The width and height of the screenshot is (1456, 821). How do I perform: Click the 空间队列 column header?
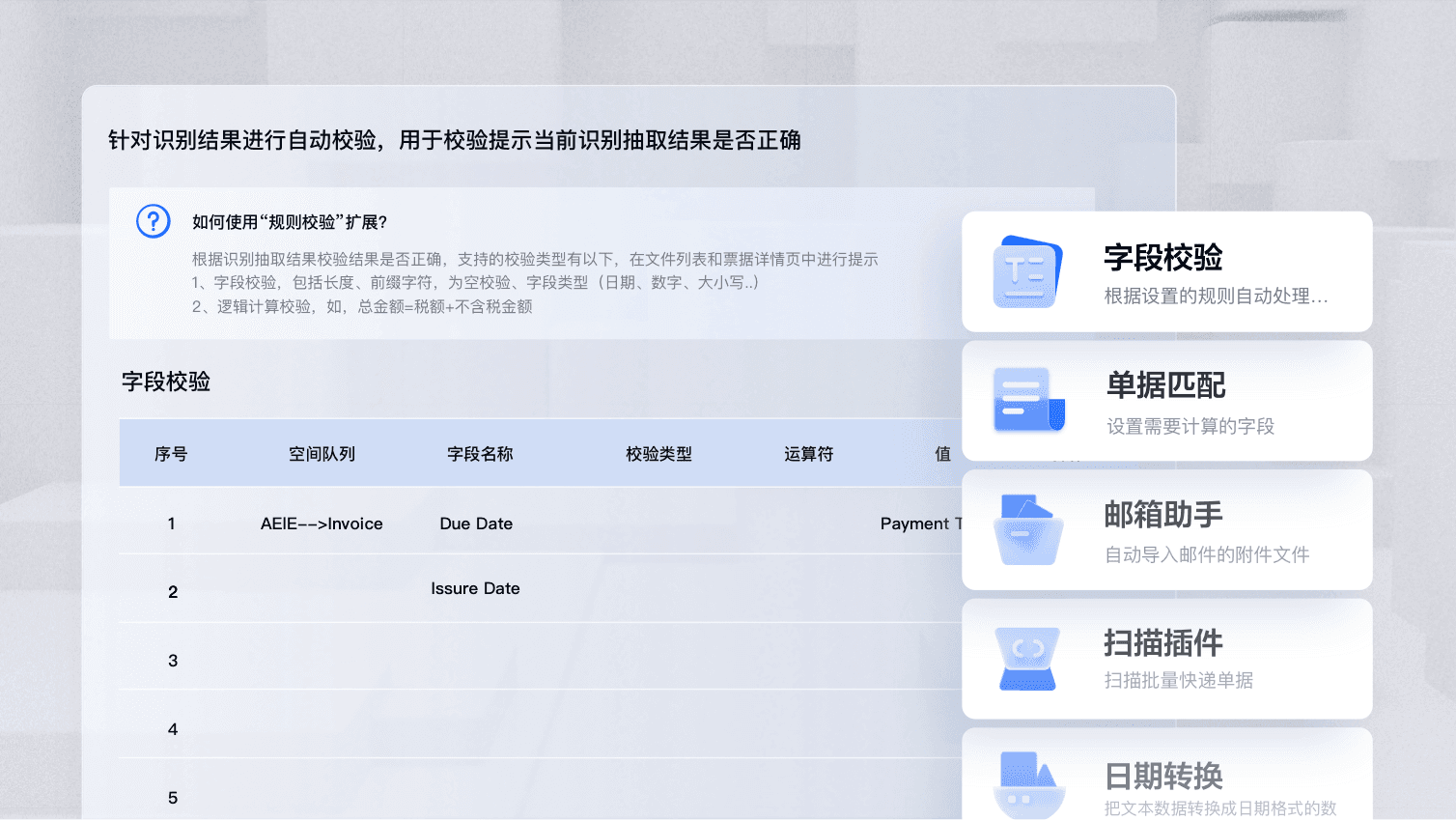(322, 454)
